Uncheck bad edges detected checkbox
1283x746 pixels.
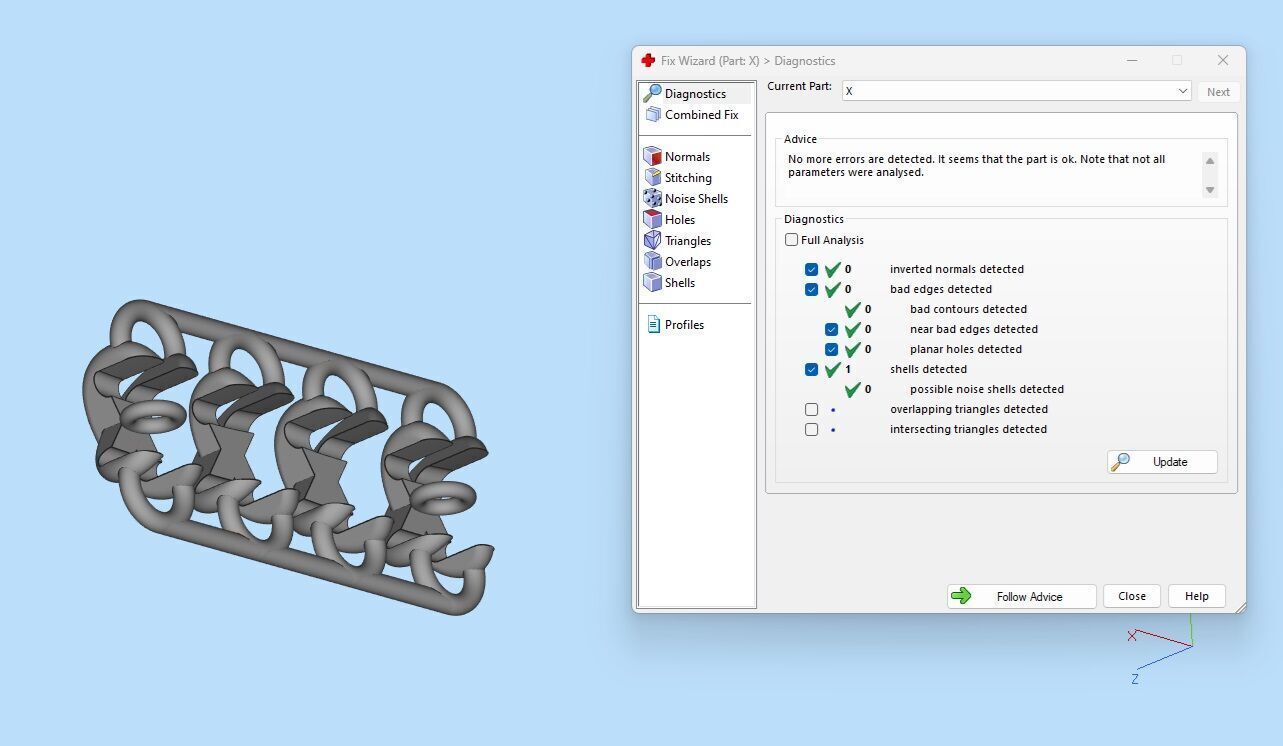811,289
